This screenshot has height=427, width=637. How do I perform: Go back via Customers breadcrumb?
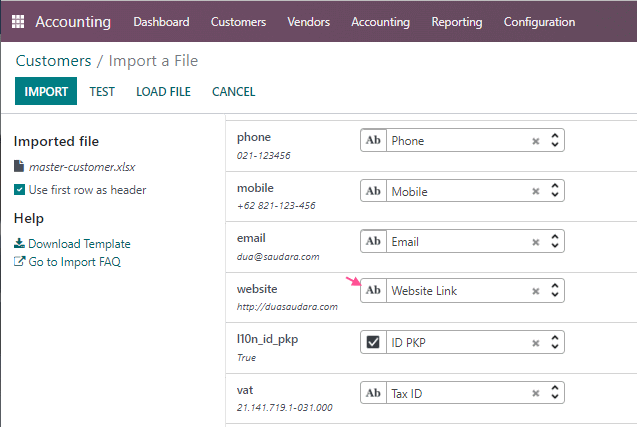click(x=54, y=61)
